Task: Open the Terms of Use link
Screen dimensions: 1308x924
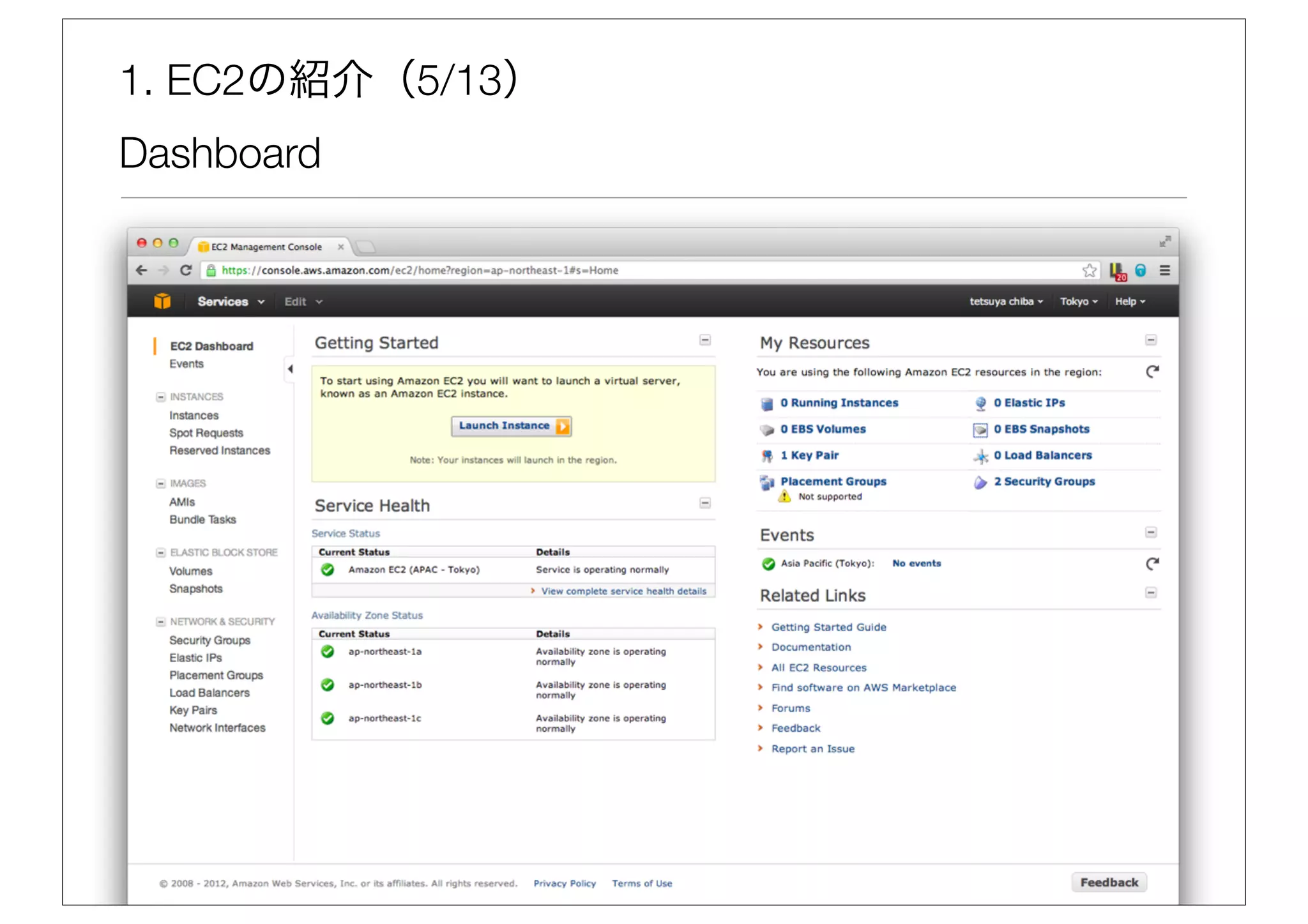Action: click(x=642, y=884)
